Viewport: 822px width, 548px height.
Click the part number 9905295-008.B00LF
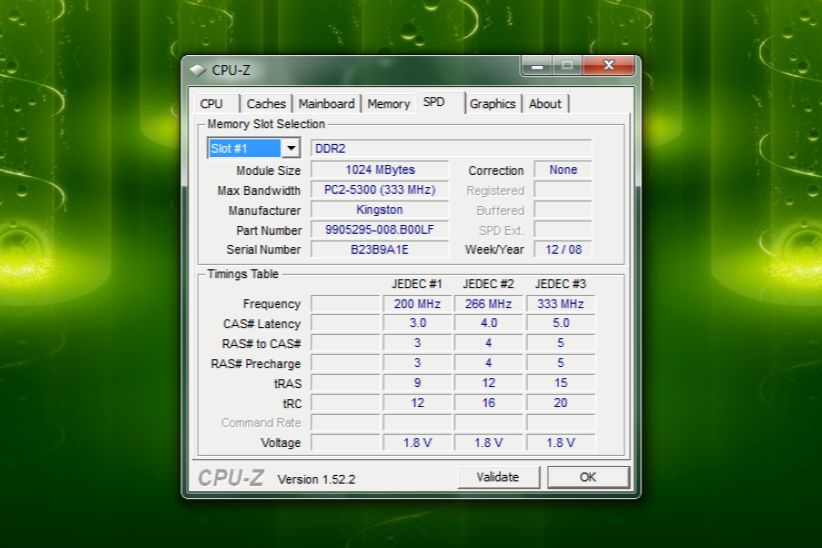[x=380, y=230]
